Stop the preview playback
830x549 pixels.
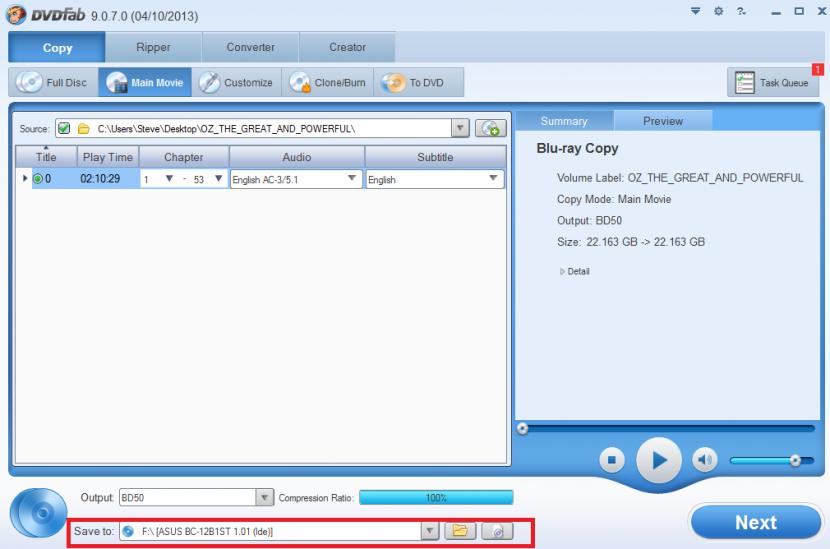(611, 460)
